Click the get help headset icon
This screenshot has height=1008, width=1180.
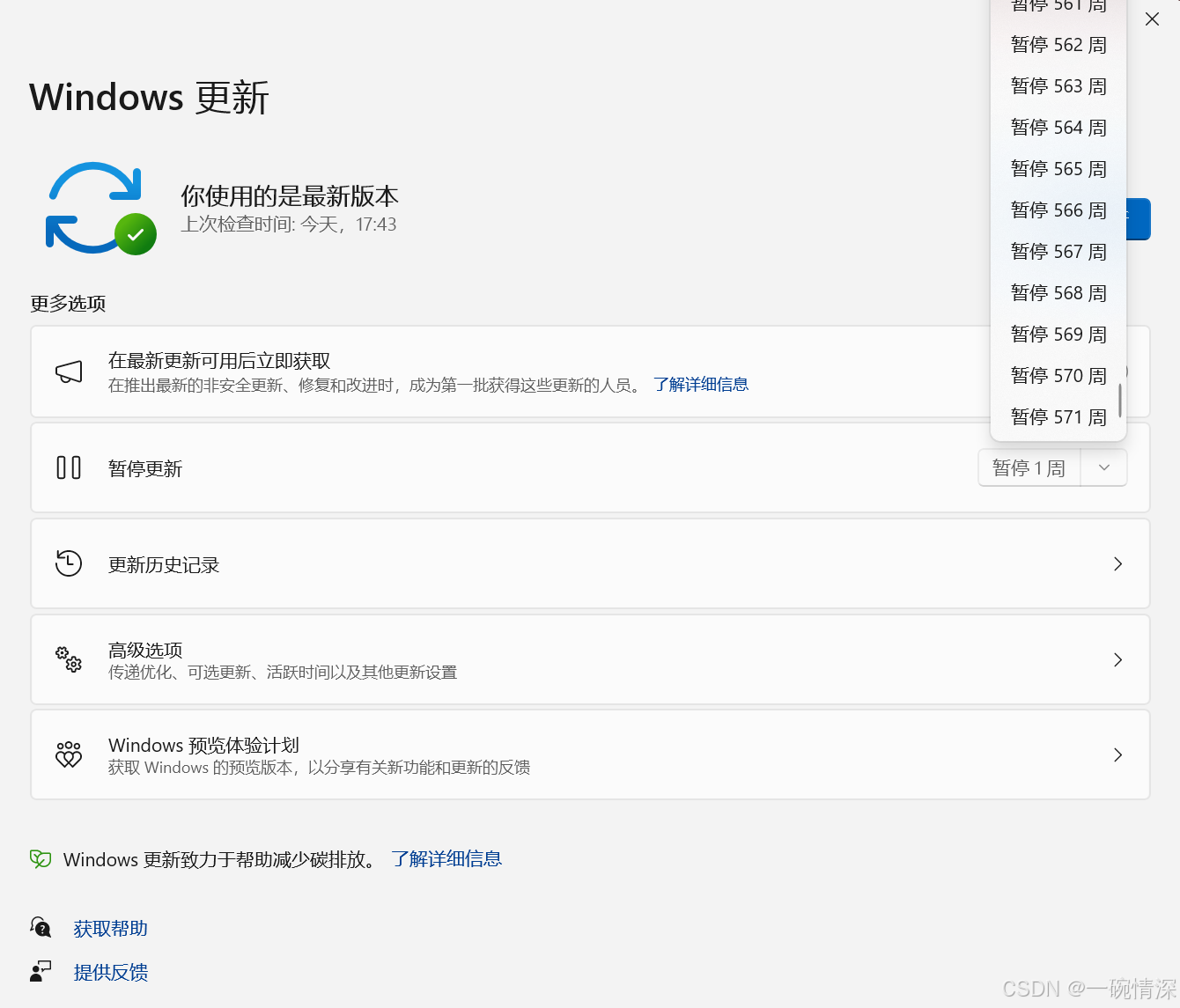pos(41,927)
